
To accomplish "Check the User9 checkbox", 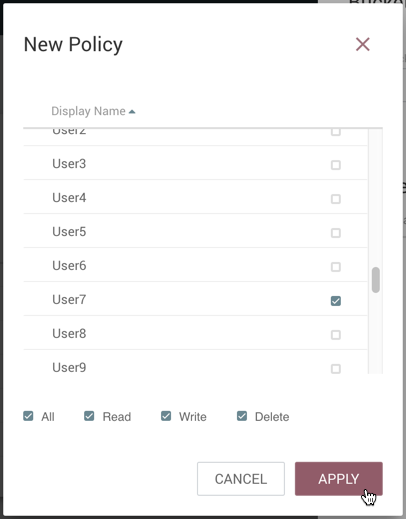I will tap(336, 369).
